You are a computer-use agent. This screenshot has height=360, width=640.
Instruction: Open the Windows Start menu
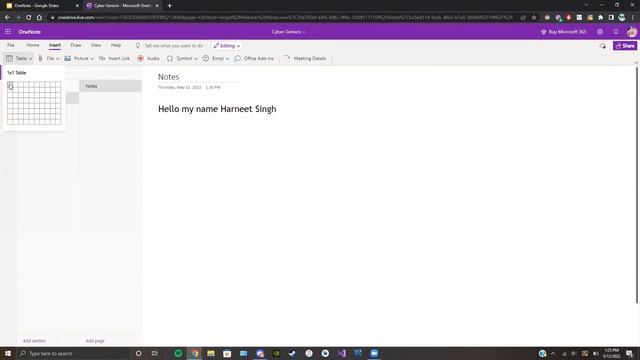pos(8,353)
